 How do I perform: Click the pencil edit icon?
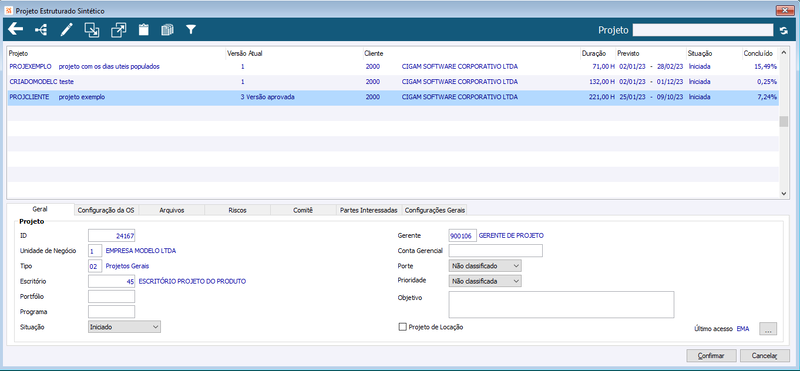(66, 31)
